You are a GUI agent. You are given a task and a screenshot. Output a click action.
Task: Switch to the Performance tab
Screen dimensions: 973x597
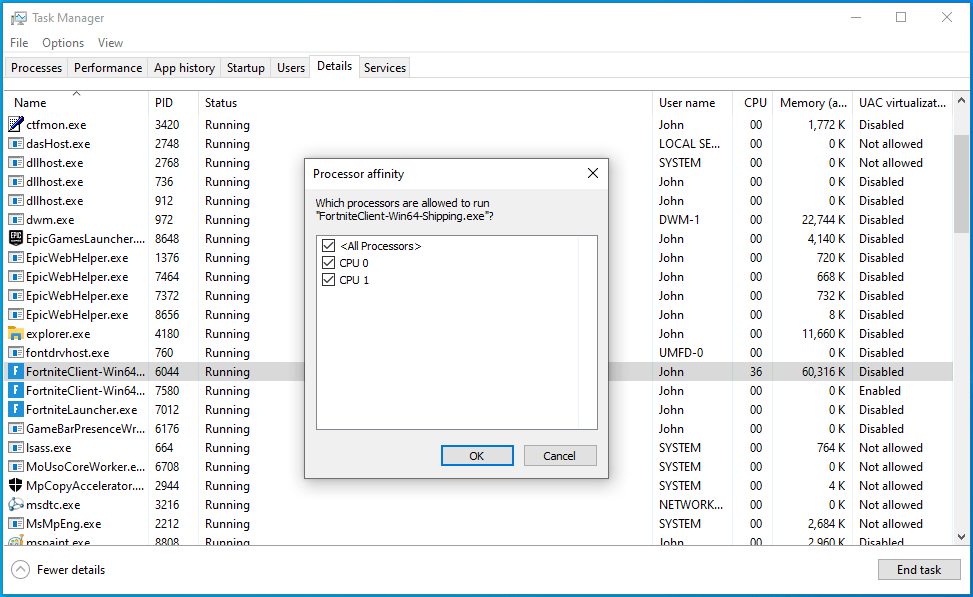pos(108,68)
